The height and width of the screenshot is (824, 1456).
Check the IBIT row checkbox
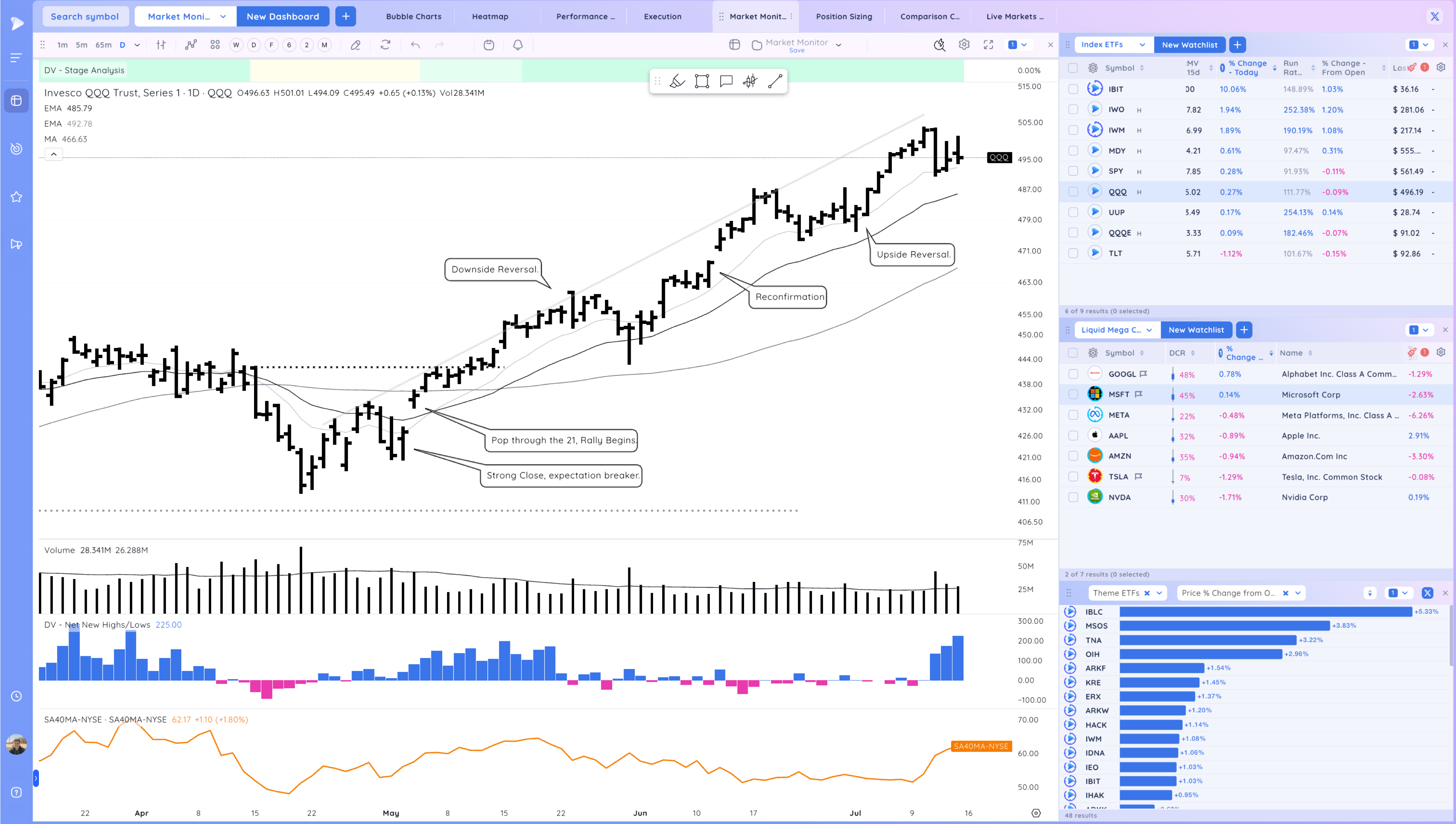tap(1073, 90)
